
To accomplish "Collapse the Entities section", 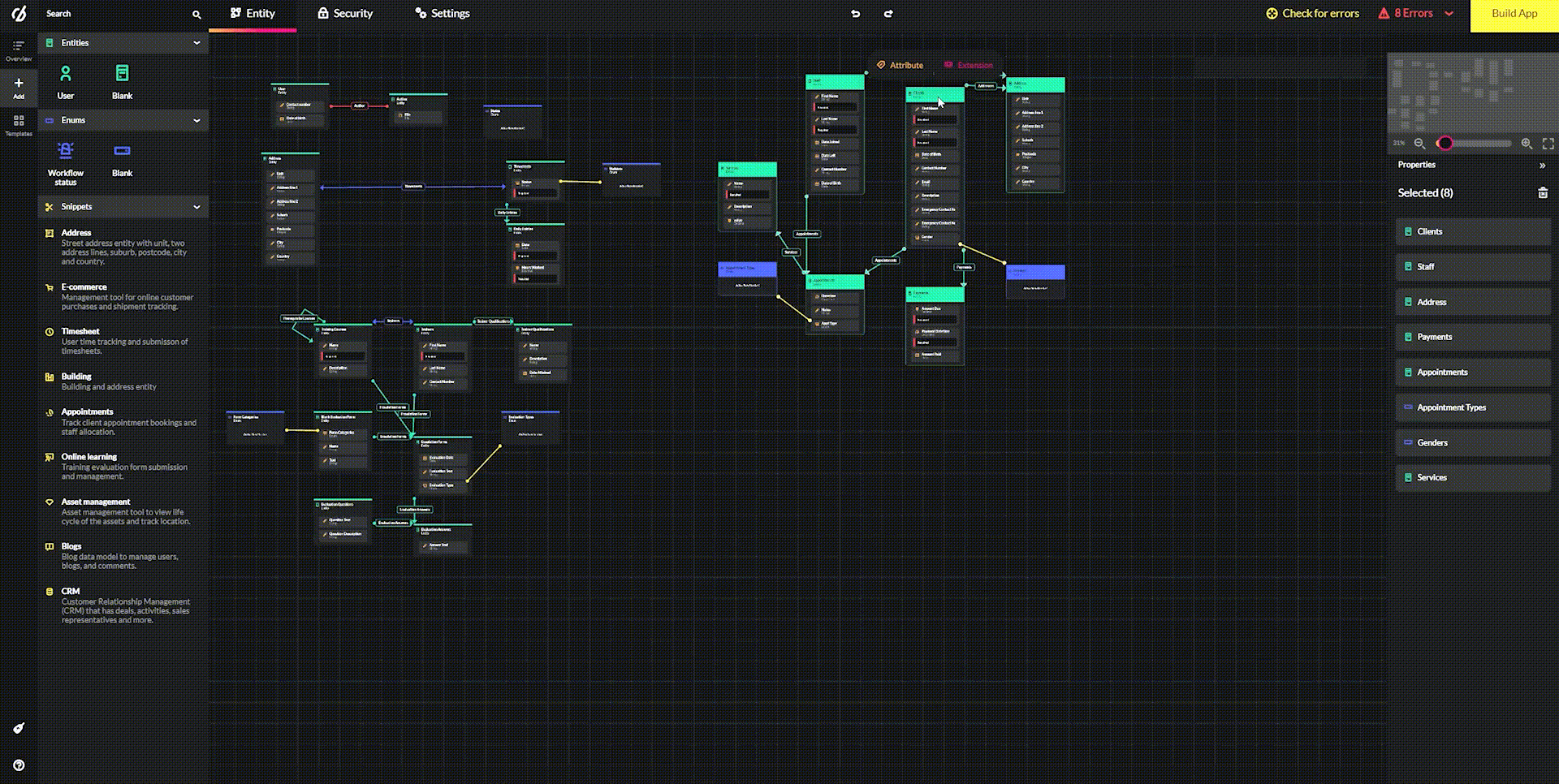I will [196, 42].
